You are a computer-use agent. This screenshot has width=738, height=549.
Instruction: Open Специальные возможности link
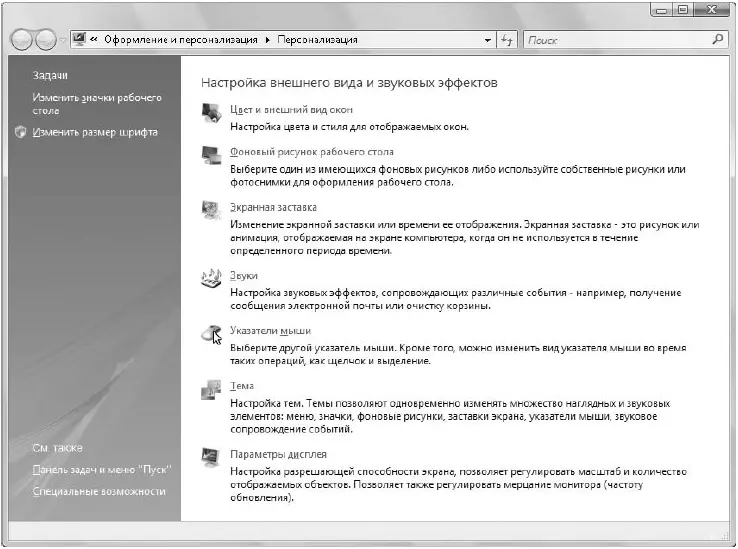[x=99, y=491]
